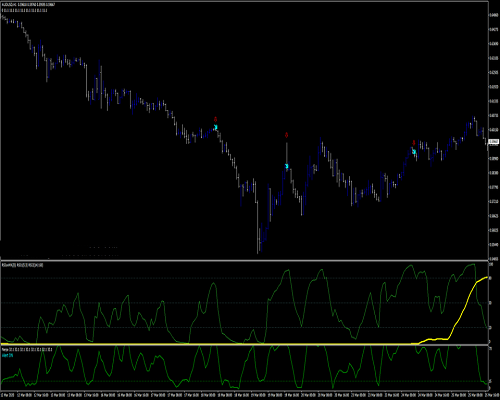Click the highlighted current price label
Screen dimensions: 500x400
493,142
